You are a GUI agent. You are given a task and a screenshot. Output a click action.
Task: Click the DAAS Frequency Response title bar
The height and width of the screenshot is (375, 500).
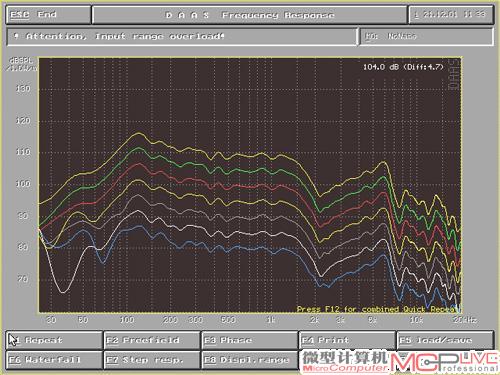click(x=250, y=15)
